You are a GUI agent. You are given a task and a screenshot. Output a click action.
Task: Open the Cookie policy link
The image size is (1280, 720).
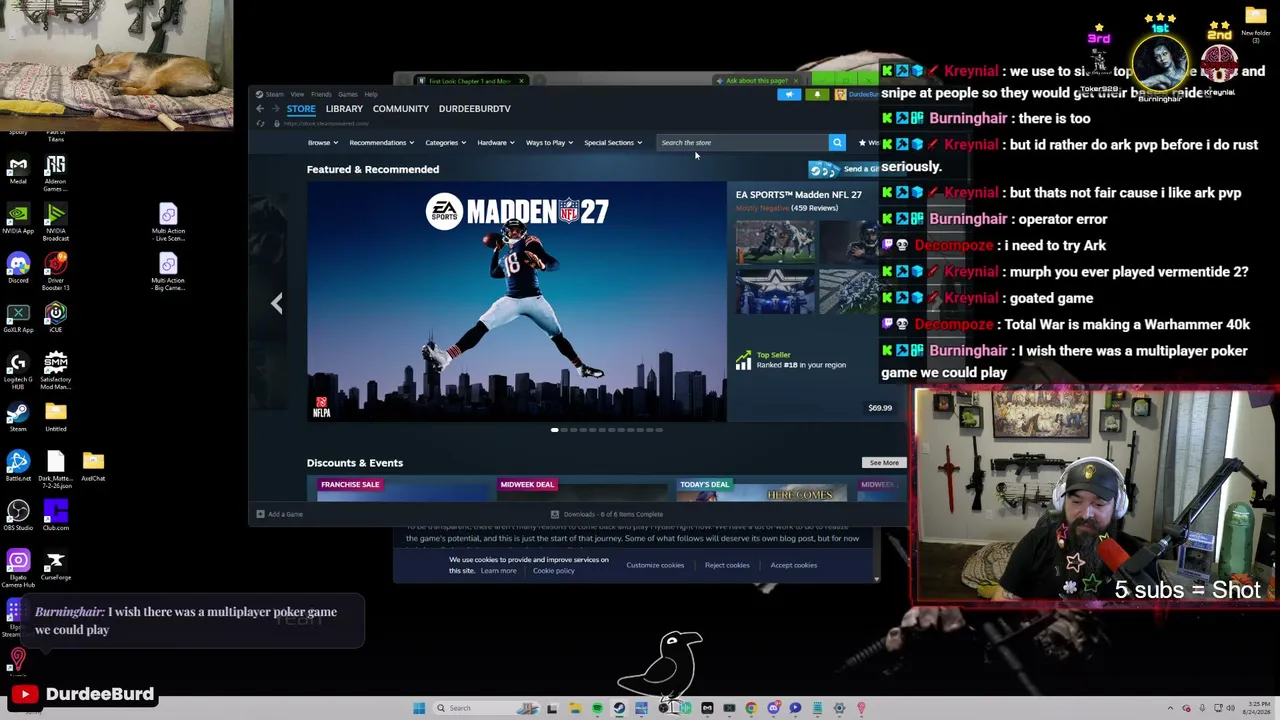pos(553,571)
